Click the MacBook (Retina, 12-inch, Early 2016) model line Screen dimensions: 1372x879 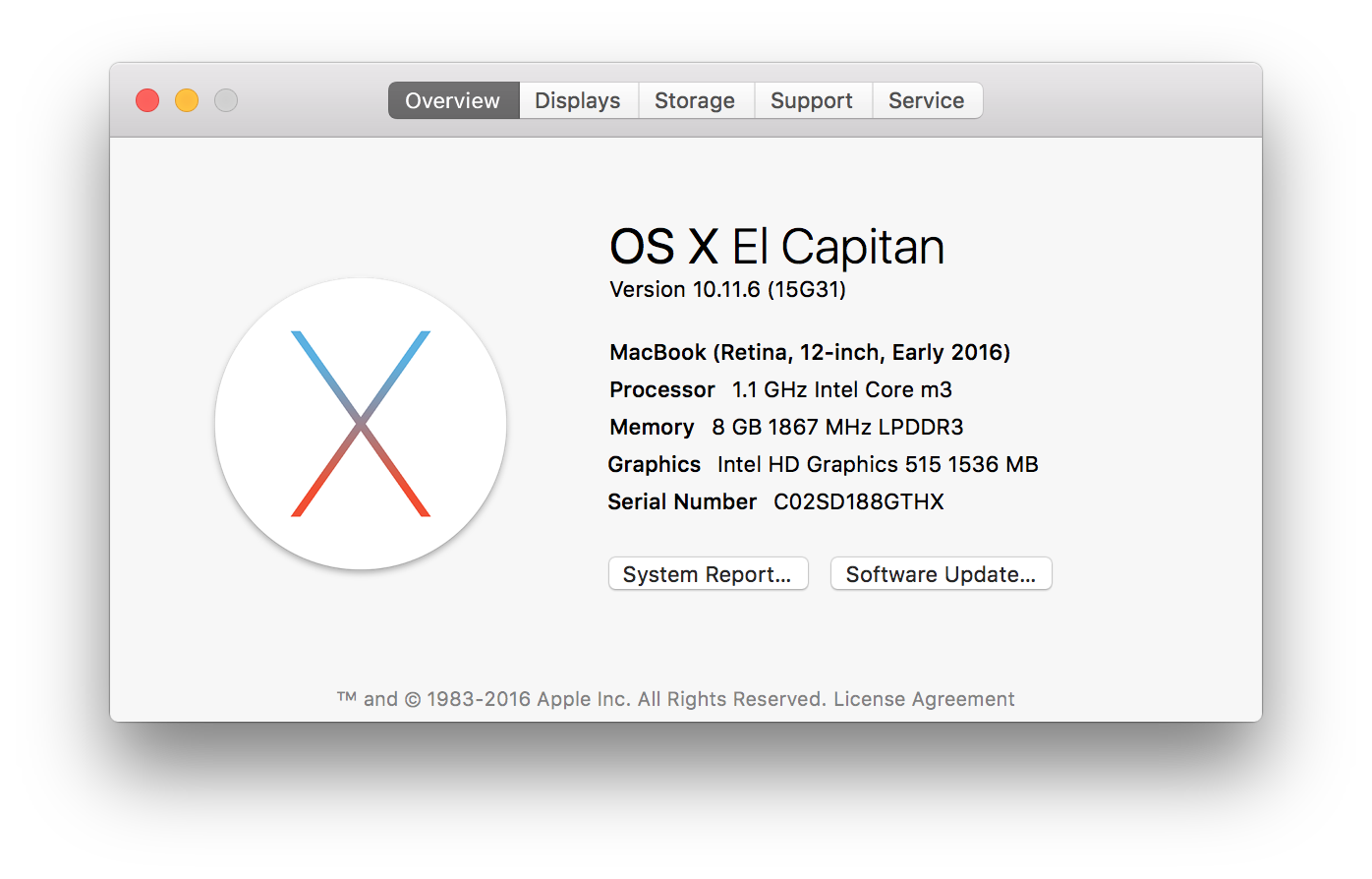[x=810, y=352]
